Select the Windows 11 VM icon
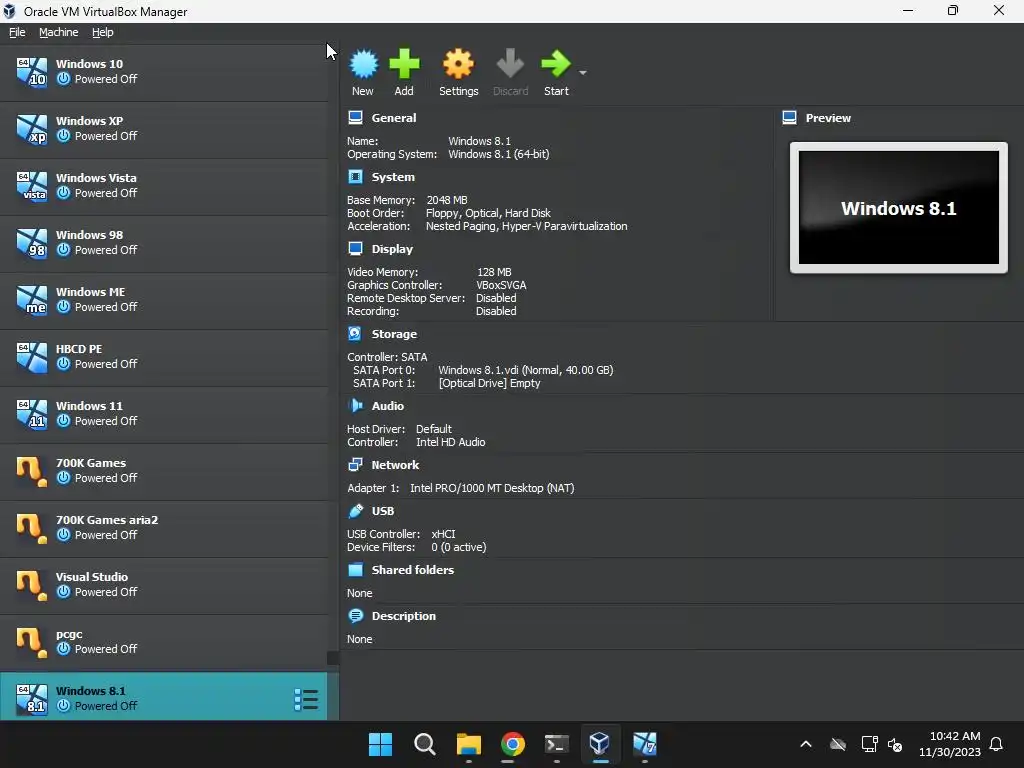Image resolution: width=1024 pixels, height=768 pixels. (x=31, y=414)
